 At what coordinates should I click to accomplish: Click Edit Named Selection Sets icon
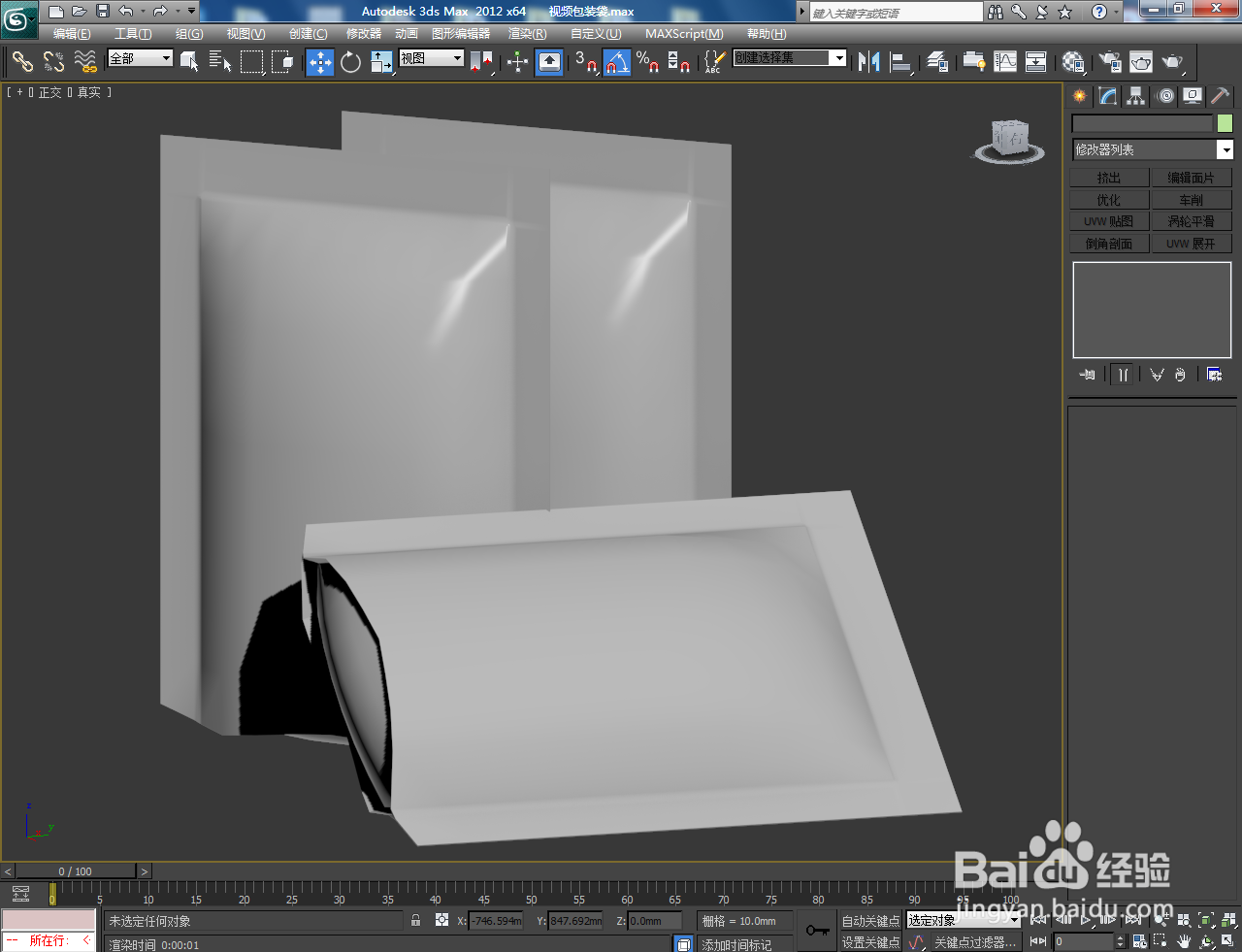pos(714,61)
